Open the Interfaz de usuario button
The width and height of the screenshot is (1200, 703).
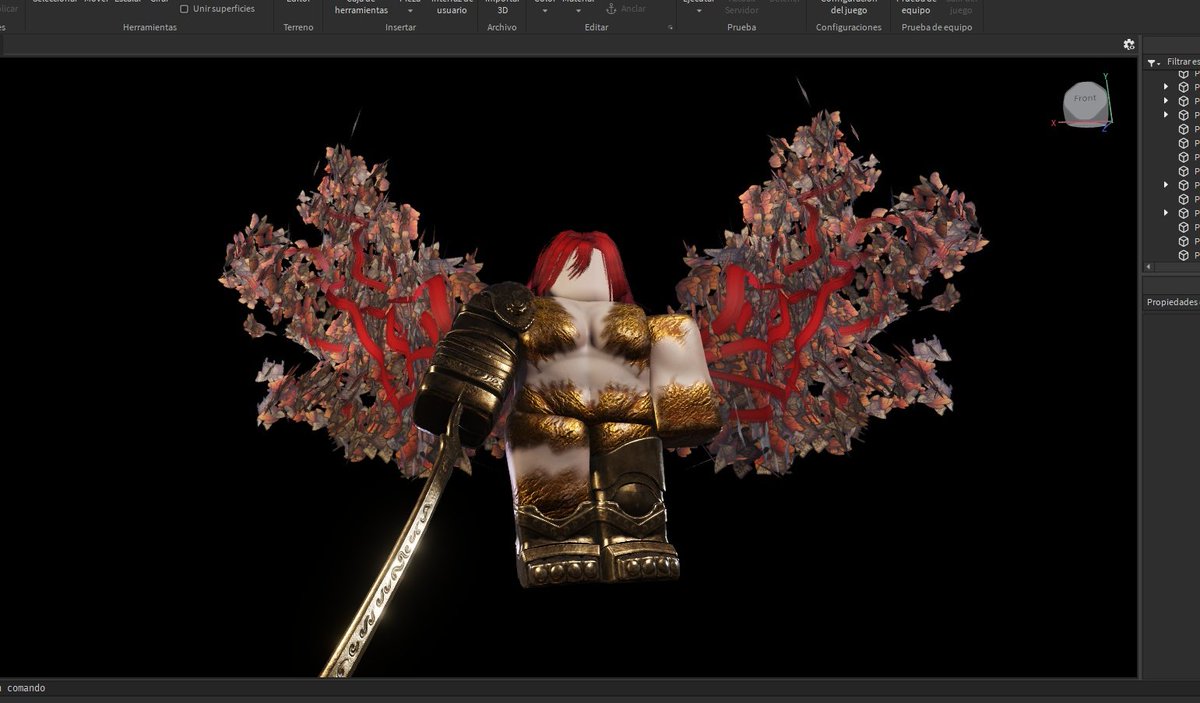(x=452, y=7)
